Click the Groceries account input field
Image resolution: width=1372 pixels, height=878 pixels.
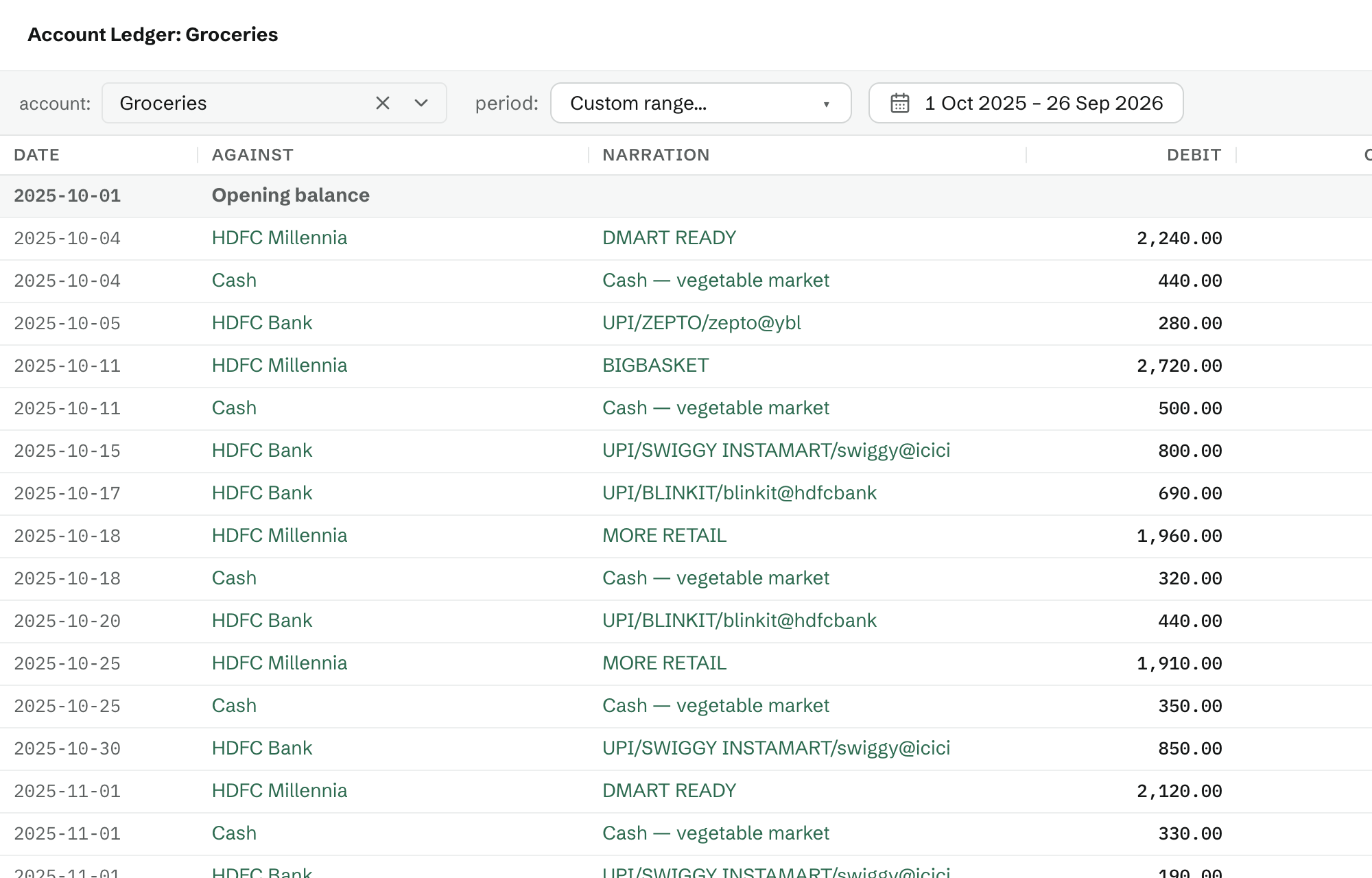coord(274,103)
